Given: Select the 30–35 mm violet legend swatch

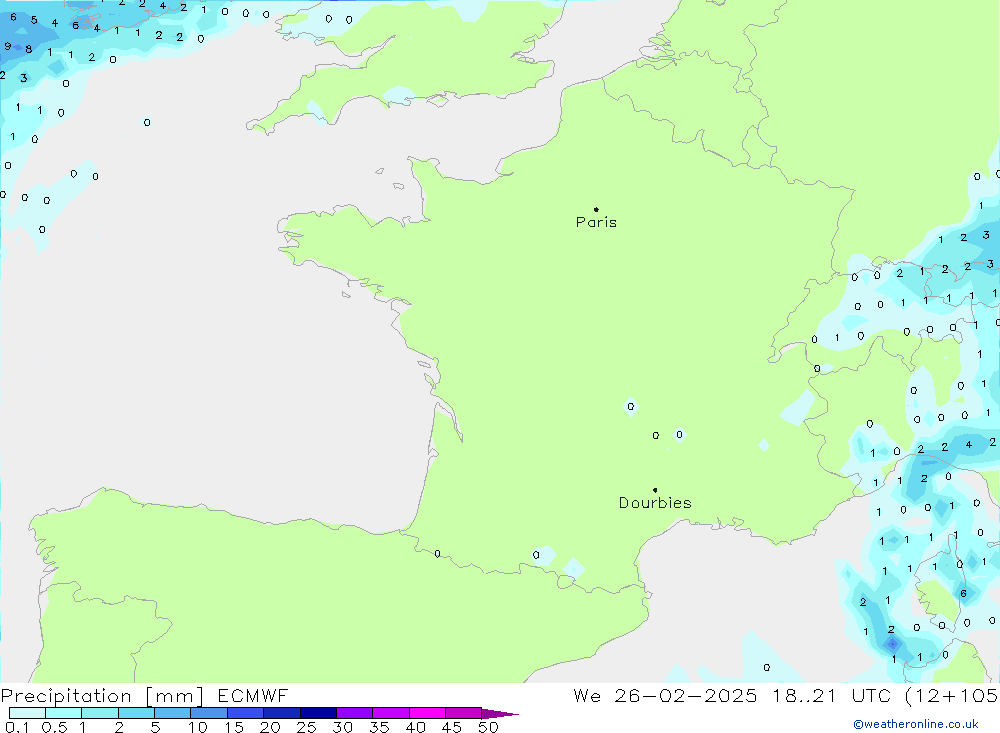Looking at the screenshot, I should click(x=355, y=713).
